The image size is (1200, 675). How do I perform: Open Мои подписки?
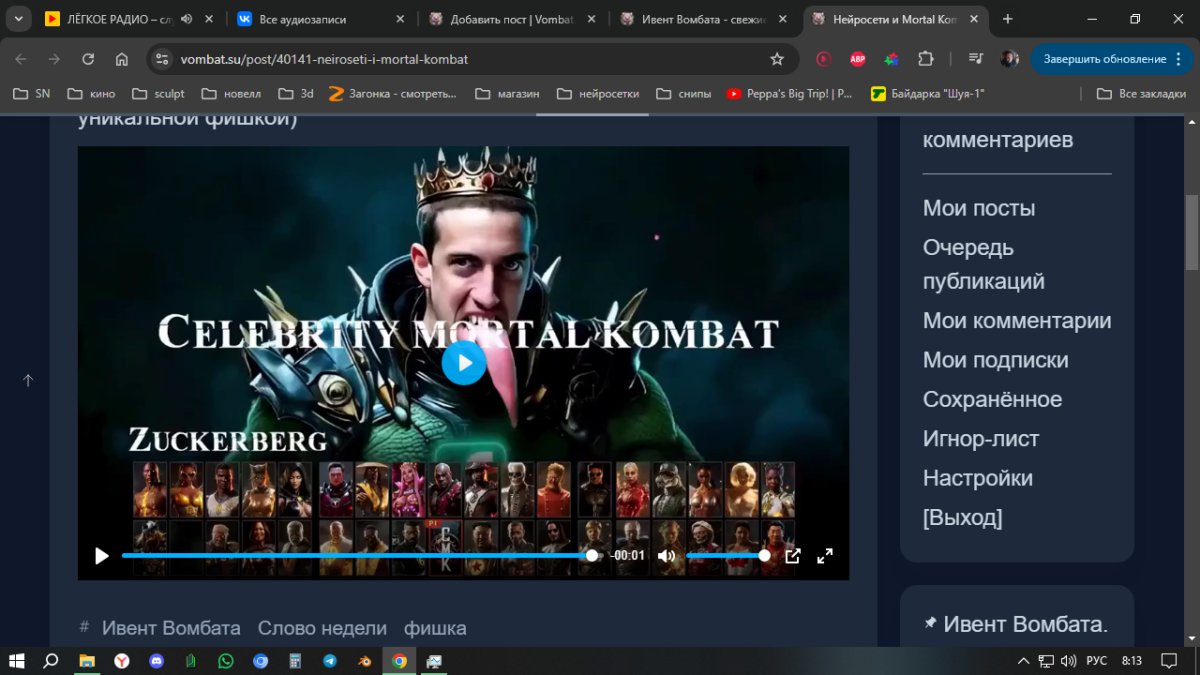click(x=996, y=360)
